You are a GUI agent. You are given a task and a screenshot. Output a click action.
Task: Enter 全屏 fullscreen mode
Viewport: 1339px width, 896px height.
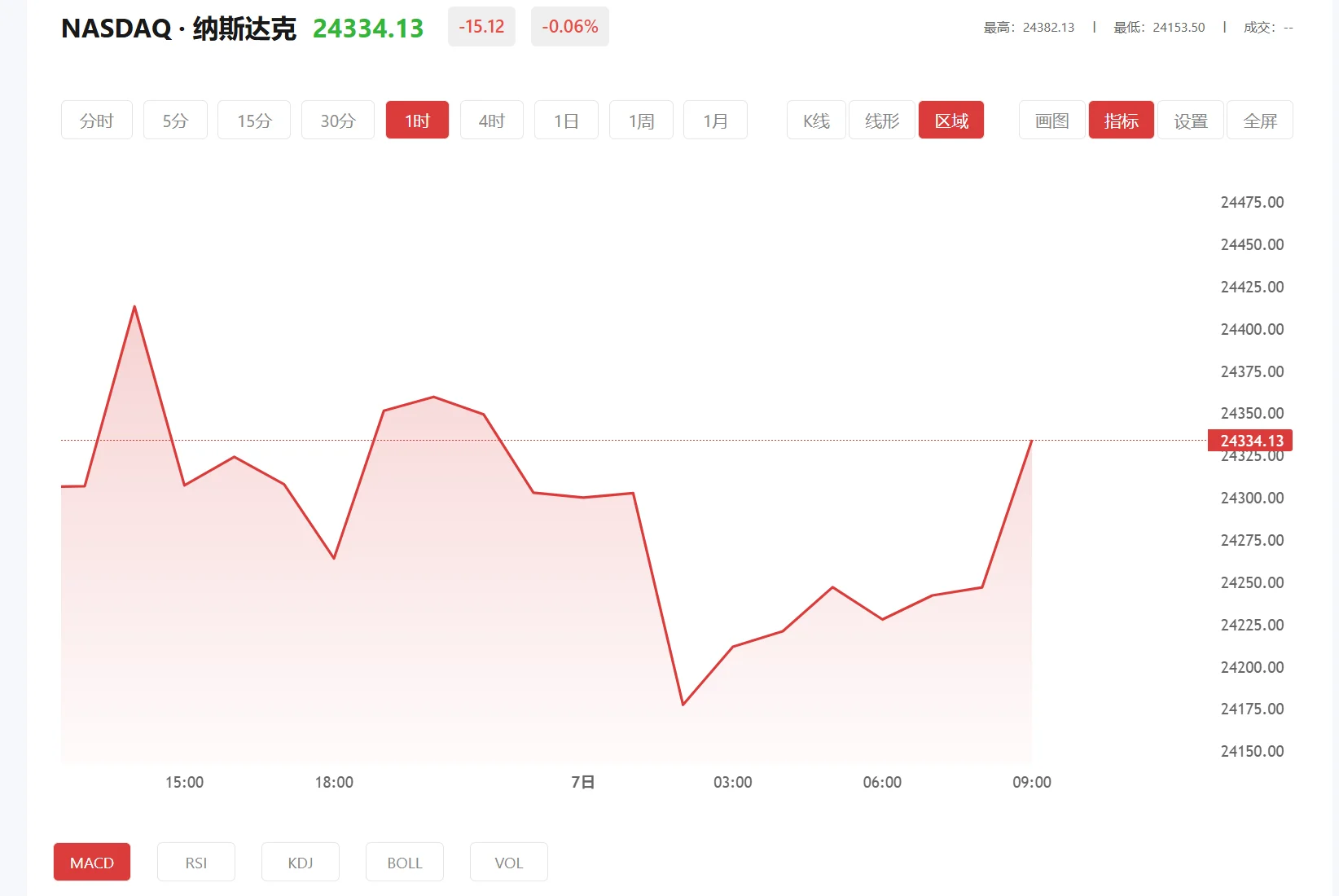pyautogui.click(x=1259, y=120)
